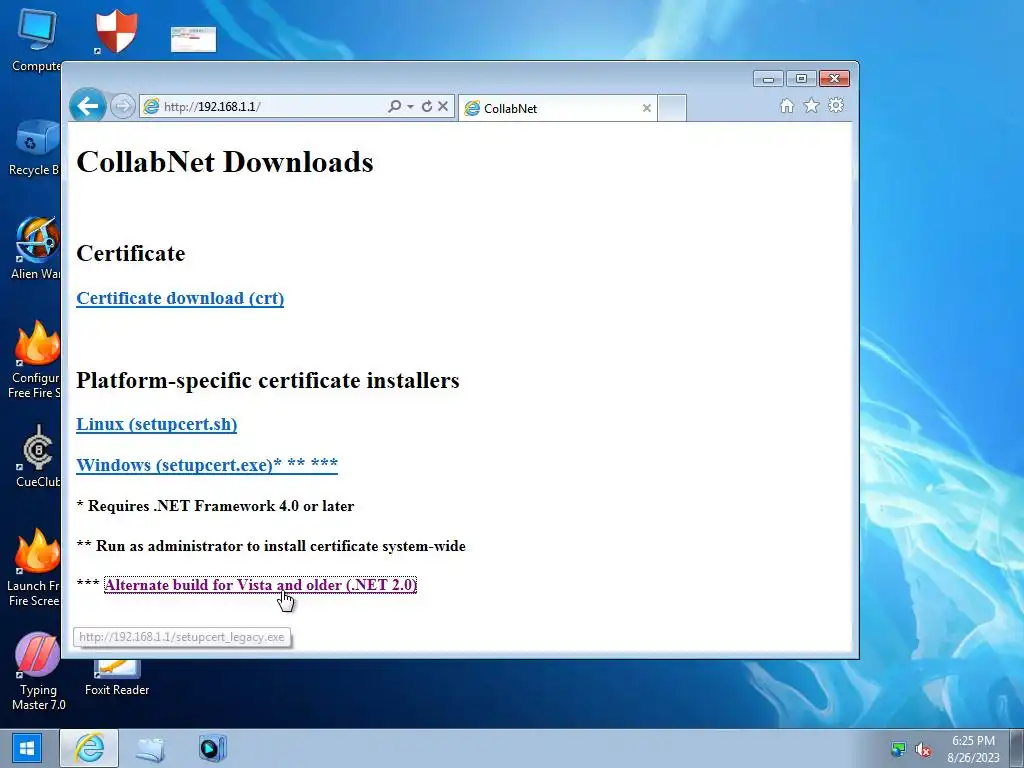Select the image thumbnail file on desktop

(x=193, y=39)
